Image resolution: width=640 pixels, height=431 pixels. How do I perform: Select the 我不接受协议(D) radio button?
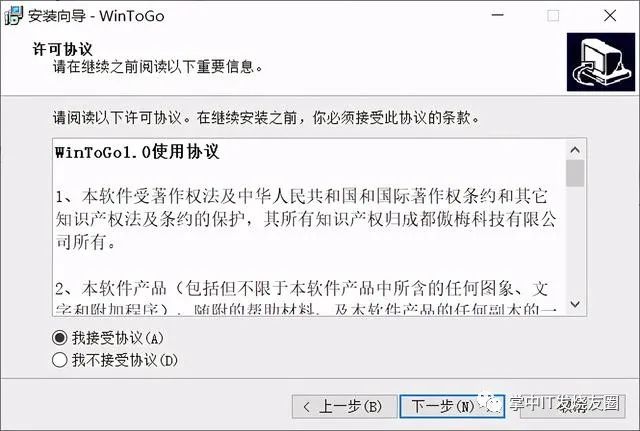pyautogui.click(x=60, y=360)
